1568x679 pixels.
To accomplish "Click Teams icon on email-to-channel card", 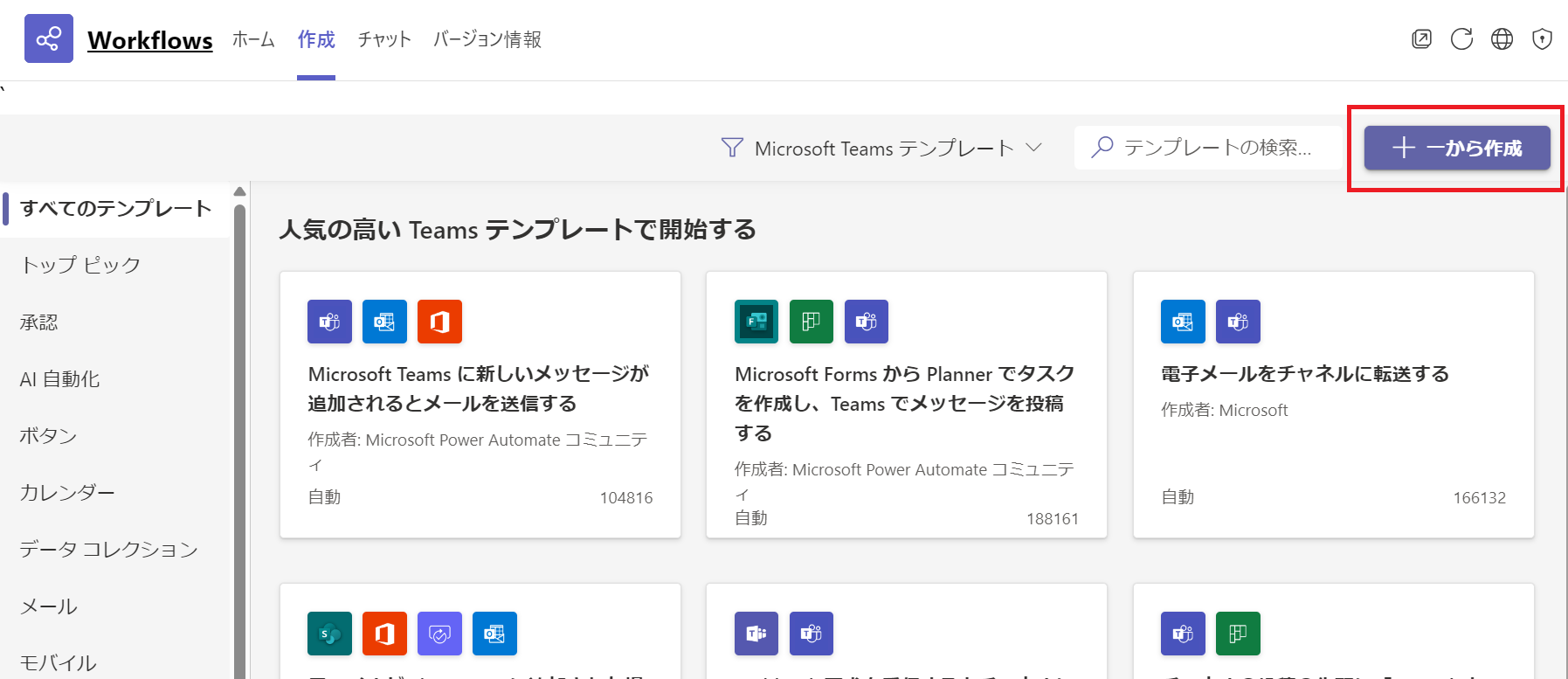I will [x=1238, y=322].
